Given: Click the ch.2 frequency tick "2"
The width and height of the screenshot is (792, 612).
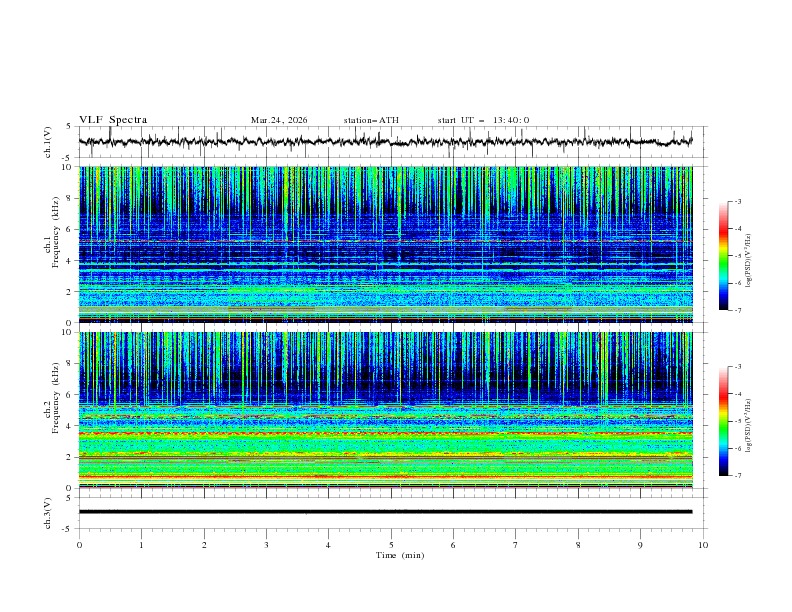Looking at the screenshot, I should (x=71, y=457).
